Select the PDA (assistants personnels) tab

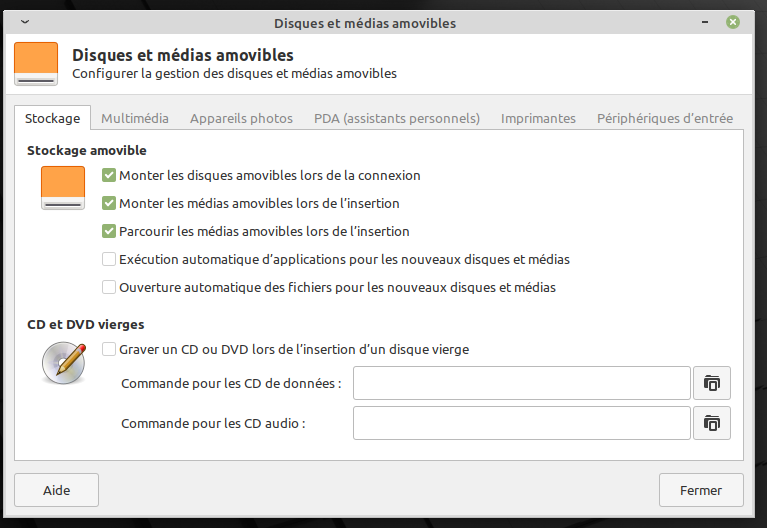tap(397, 118)
